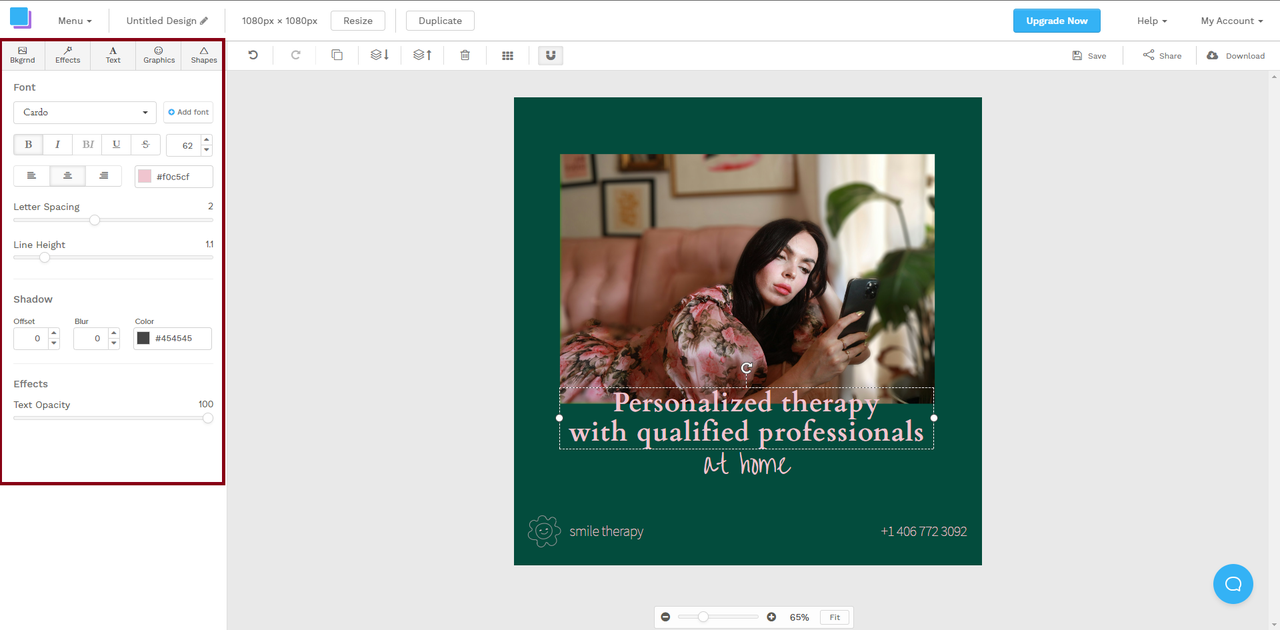Align text right
1280x630 pixels.
click(103, 176)
